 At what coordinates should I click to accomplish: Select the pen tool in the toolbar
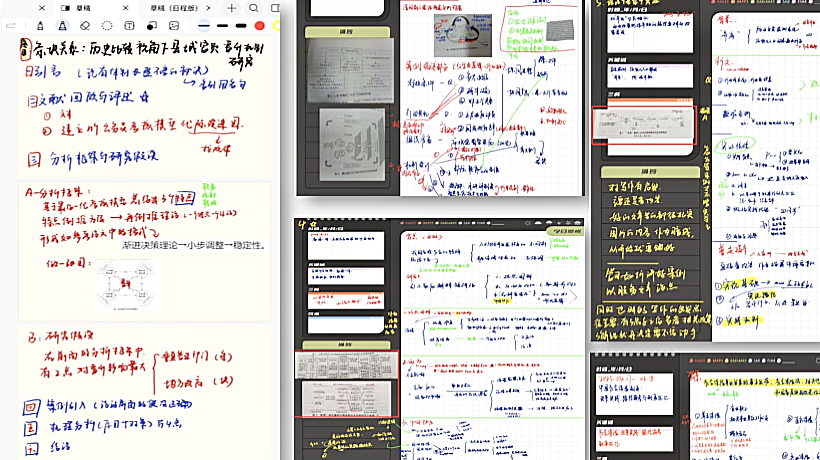(41, 25)
